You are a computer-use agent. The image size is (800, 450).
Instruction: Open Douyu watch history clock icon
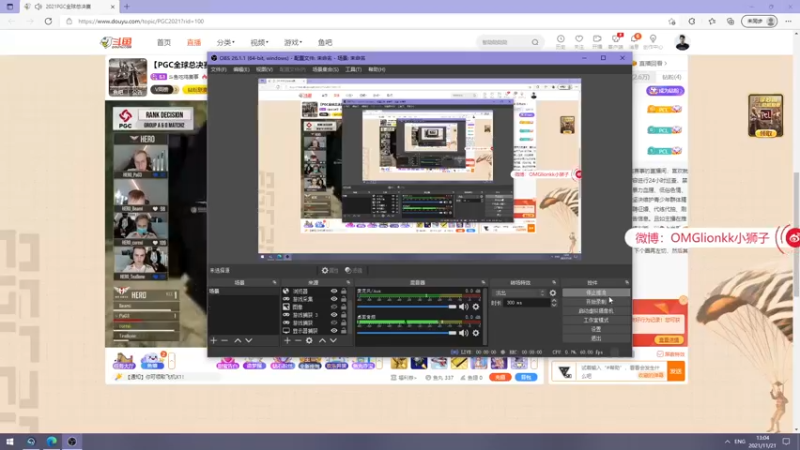click(561, 39)
